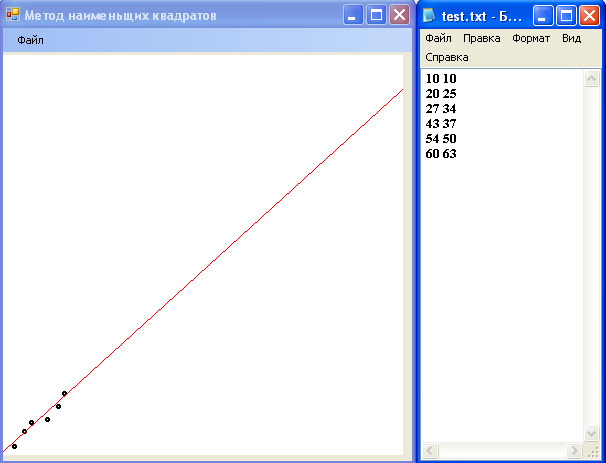The image size is (606, 463).
Task: Open the Правка menu in Notepad
Action: pyautogui.click(x=482, y=38)
